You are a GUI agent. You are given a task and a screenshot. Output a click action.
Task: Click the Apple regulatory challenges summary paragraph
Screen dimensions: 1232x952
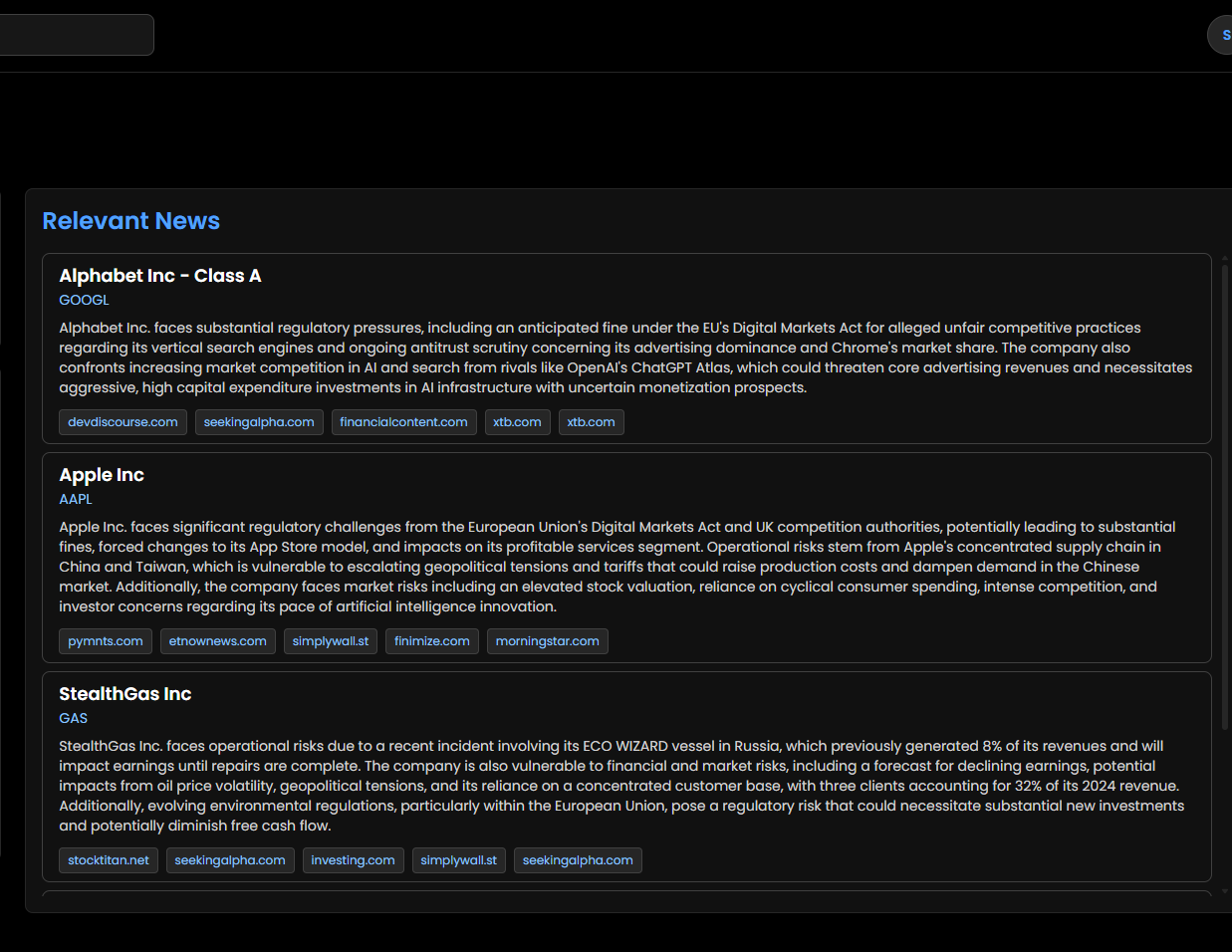tap(617, 567)
